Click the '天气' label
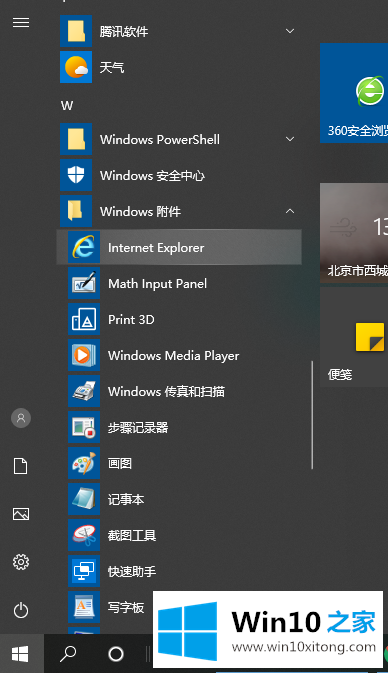The width and height of the screenshot is (388, 673). (112, 67)
